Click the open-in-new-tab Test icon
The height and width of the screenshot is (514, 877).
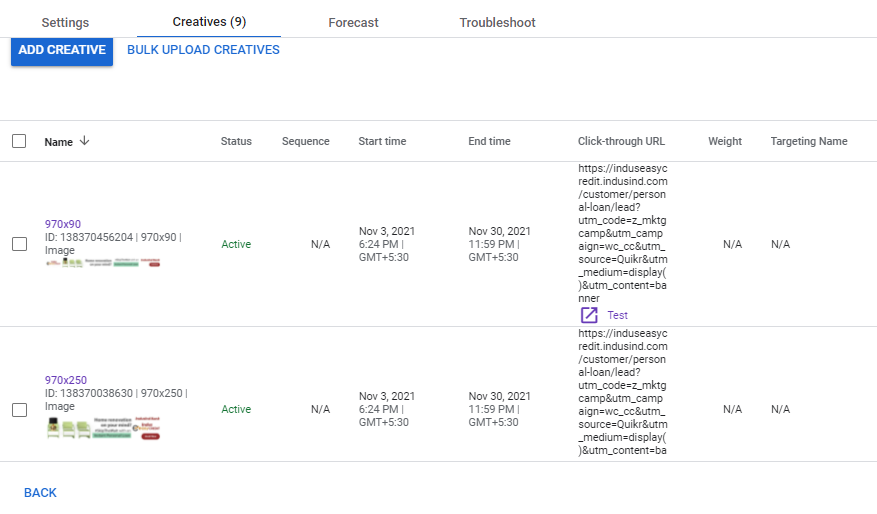tap(589, 315)
